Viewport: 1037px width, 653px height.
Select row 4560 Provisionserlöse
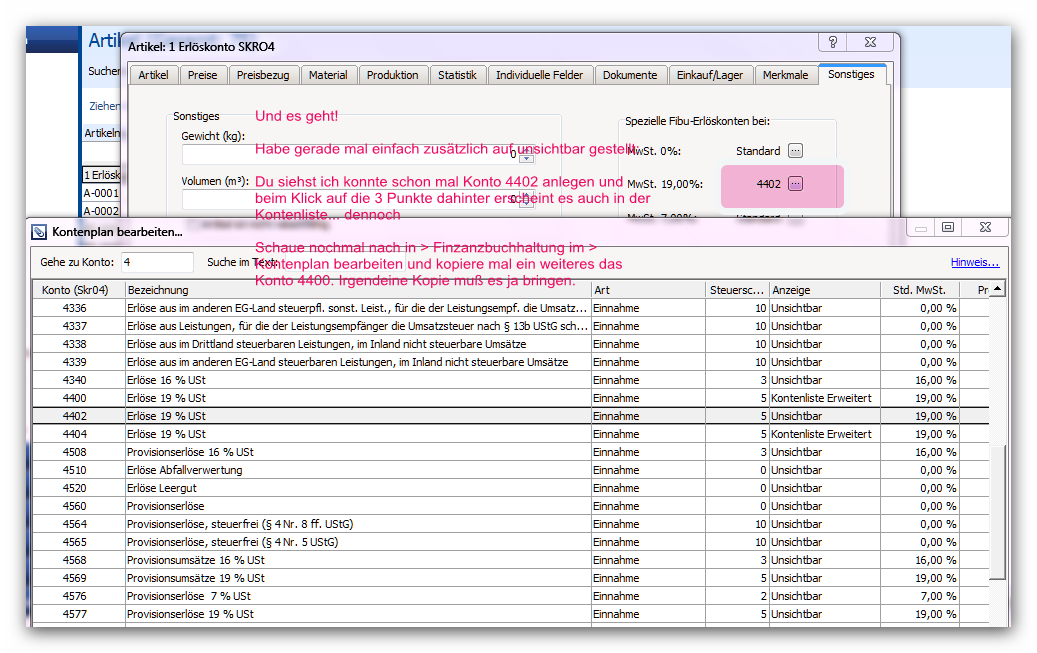click(511, 505)
